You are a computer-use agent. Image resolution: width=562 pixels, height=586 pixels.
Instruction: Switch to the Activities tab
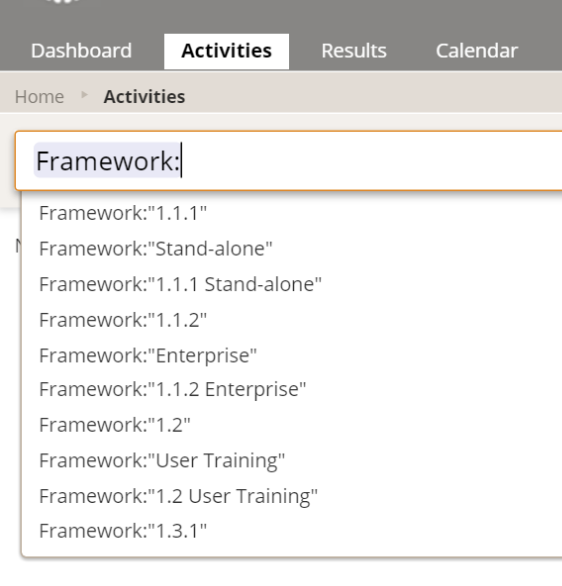point(226,51)
